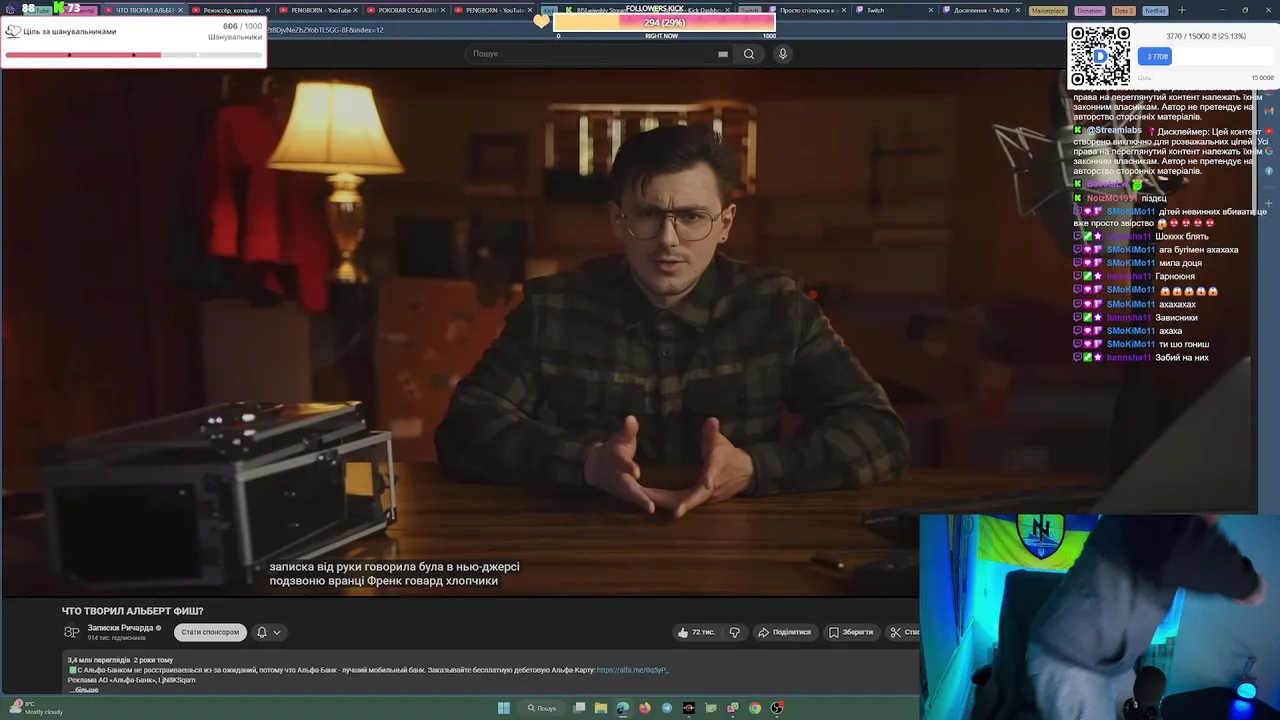1280x720 pixels.
Task: Open Google Chrome from the taskbar
Action: (x=755, y=708)
